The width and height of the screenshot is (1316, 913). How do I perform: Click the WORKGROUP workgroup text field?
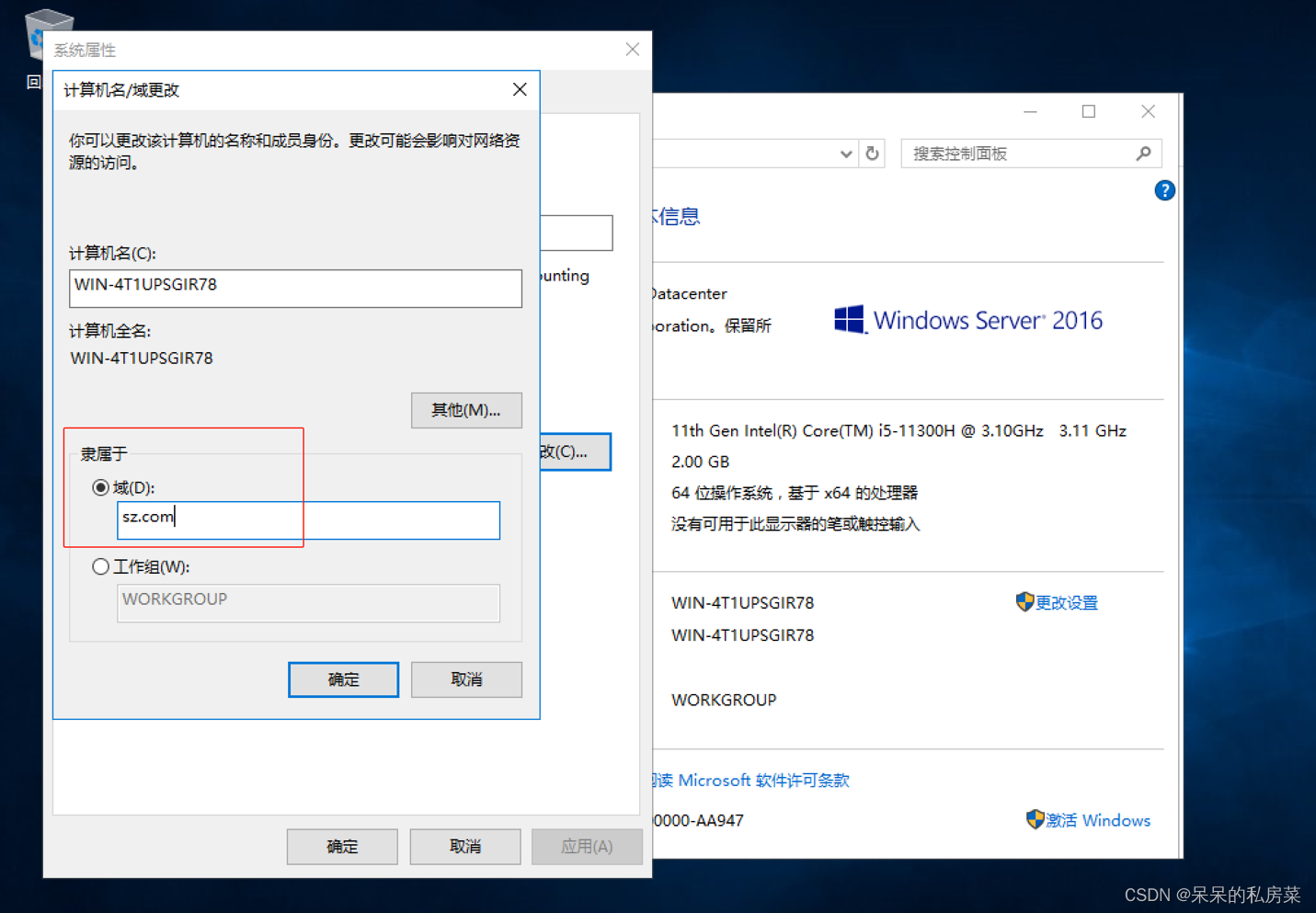pos(308,603)
